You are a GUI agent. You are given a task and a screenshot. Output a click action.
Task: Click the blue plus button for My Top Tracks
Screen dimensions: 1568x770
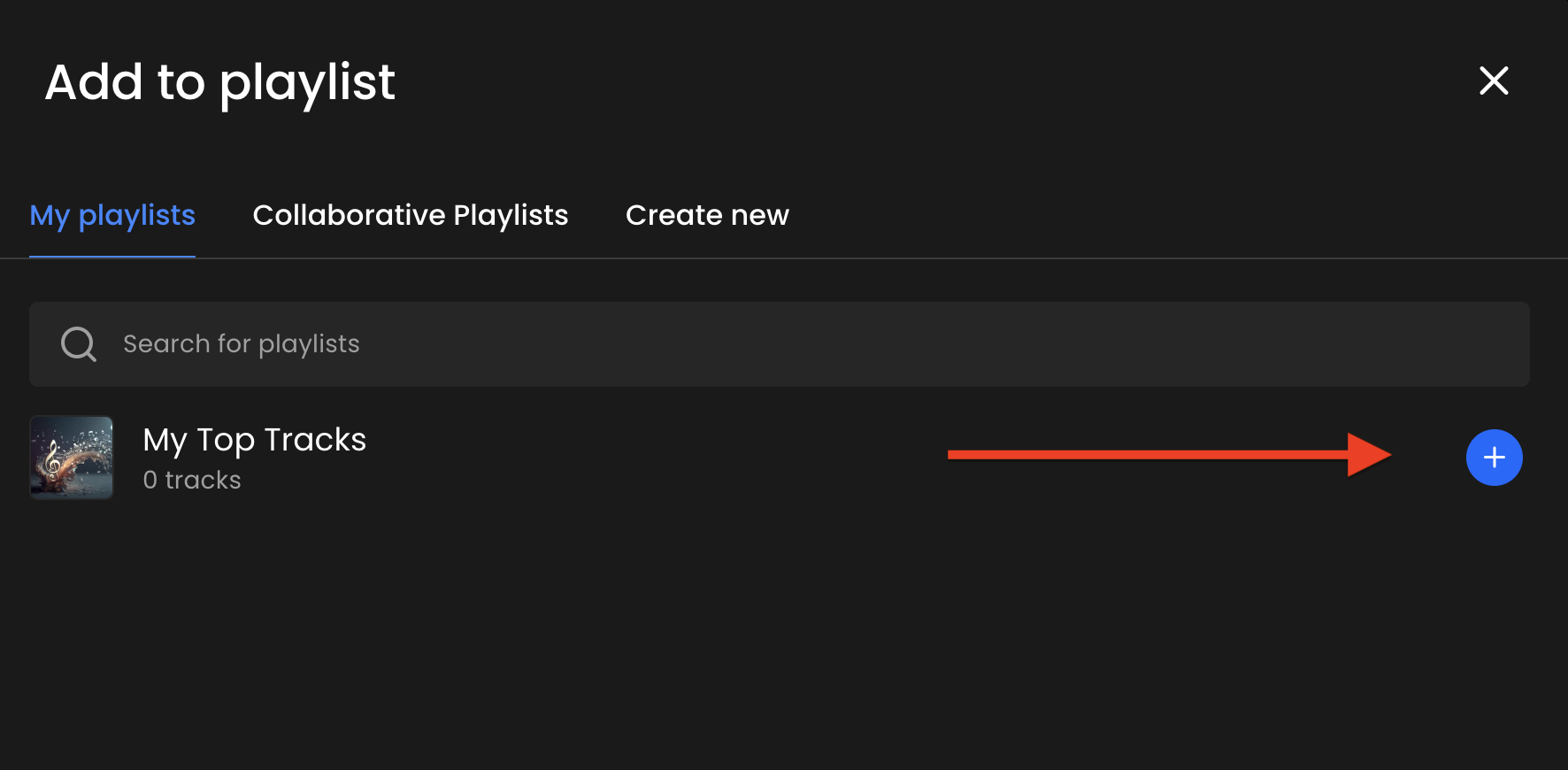(1494, 458)
